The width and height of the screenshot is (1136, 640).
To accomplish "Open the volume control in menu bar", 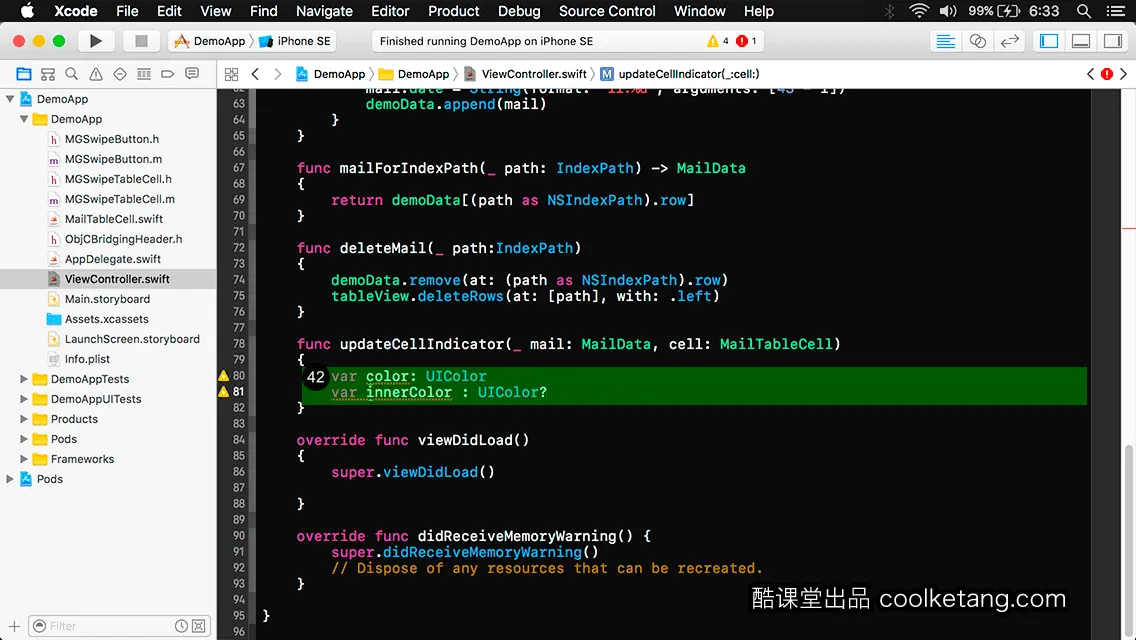I will click(948, 11).
